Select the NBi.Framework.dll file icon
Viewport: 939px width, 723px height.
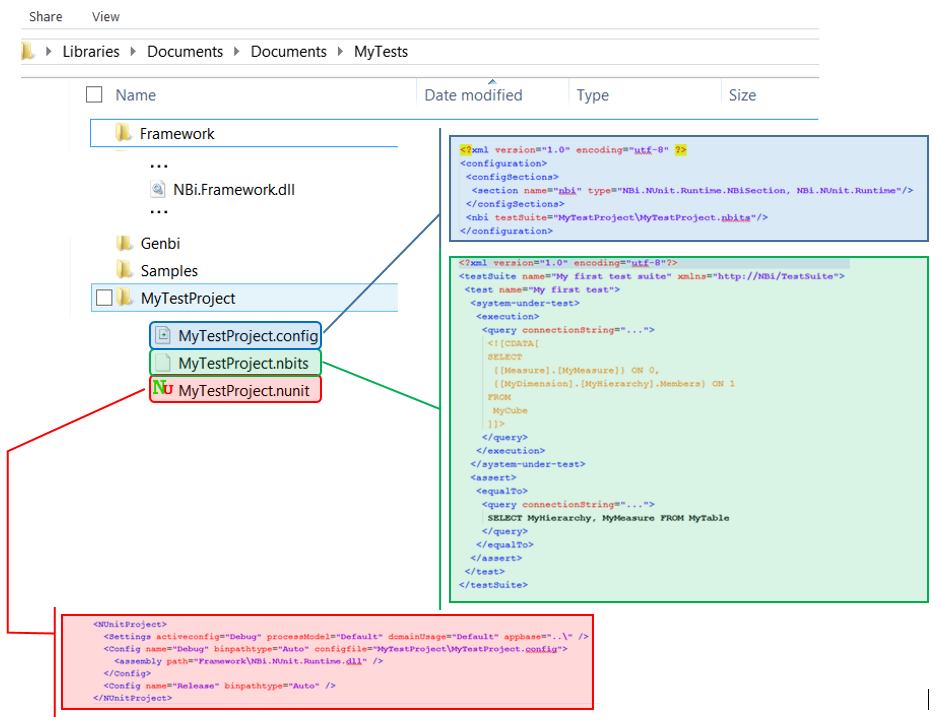158,189
